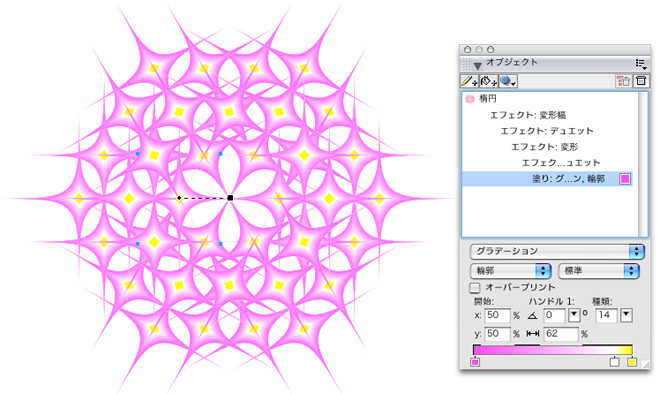Click the オブジェクト panel title

[x=512, y=63]
